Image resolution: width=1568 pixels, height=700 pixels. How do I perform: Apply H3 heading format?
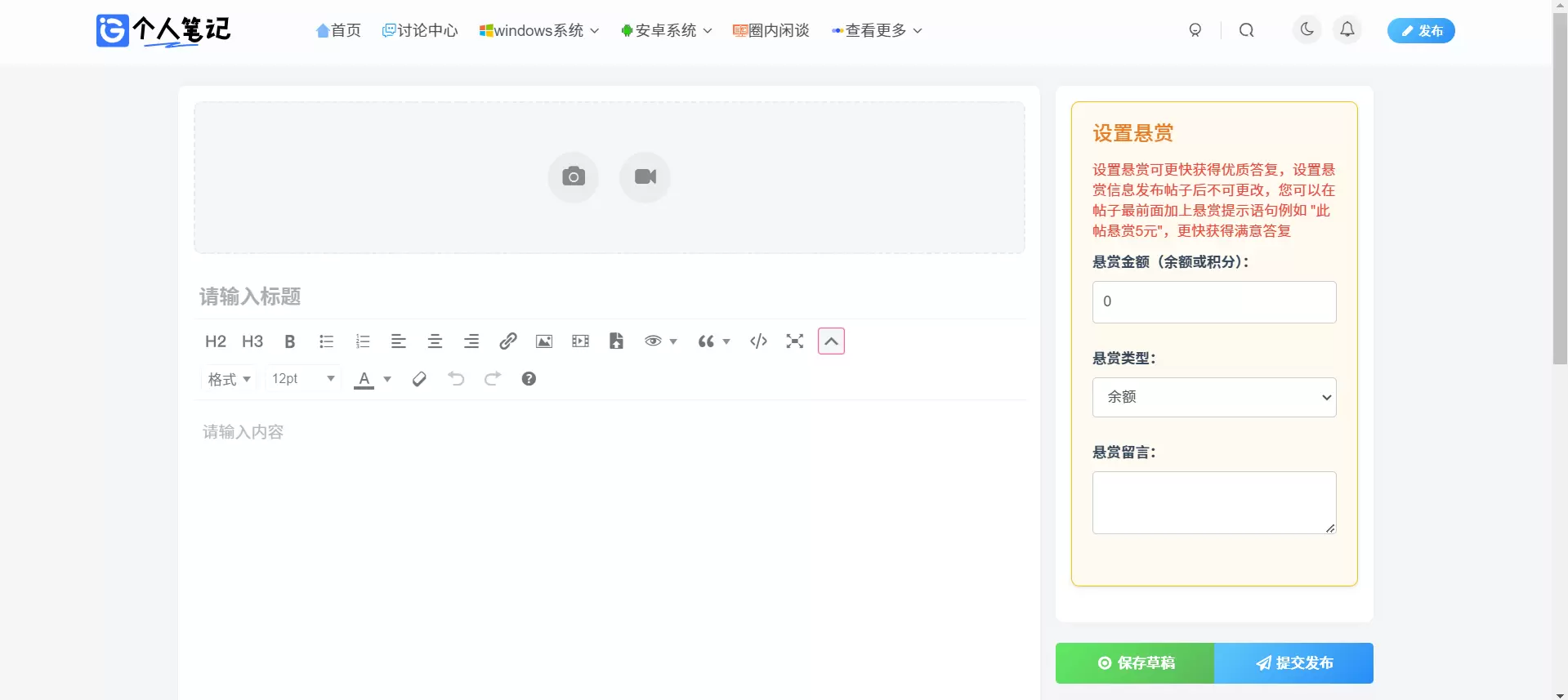(x=252, y=341)
